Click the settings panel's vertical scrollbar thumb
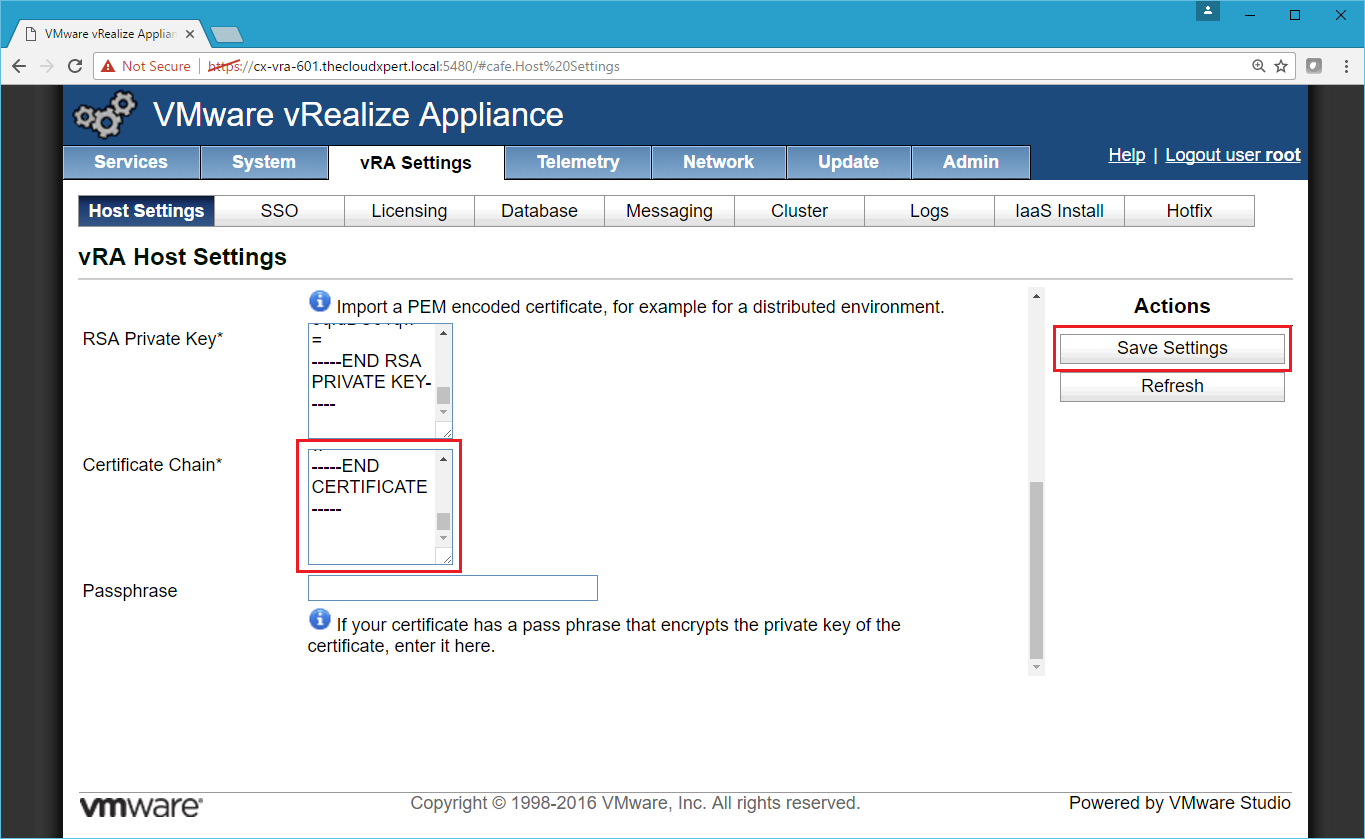Image resolution: width=1365 pixels, height=839 pixels. pos(1036,570)
